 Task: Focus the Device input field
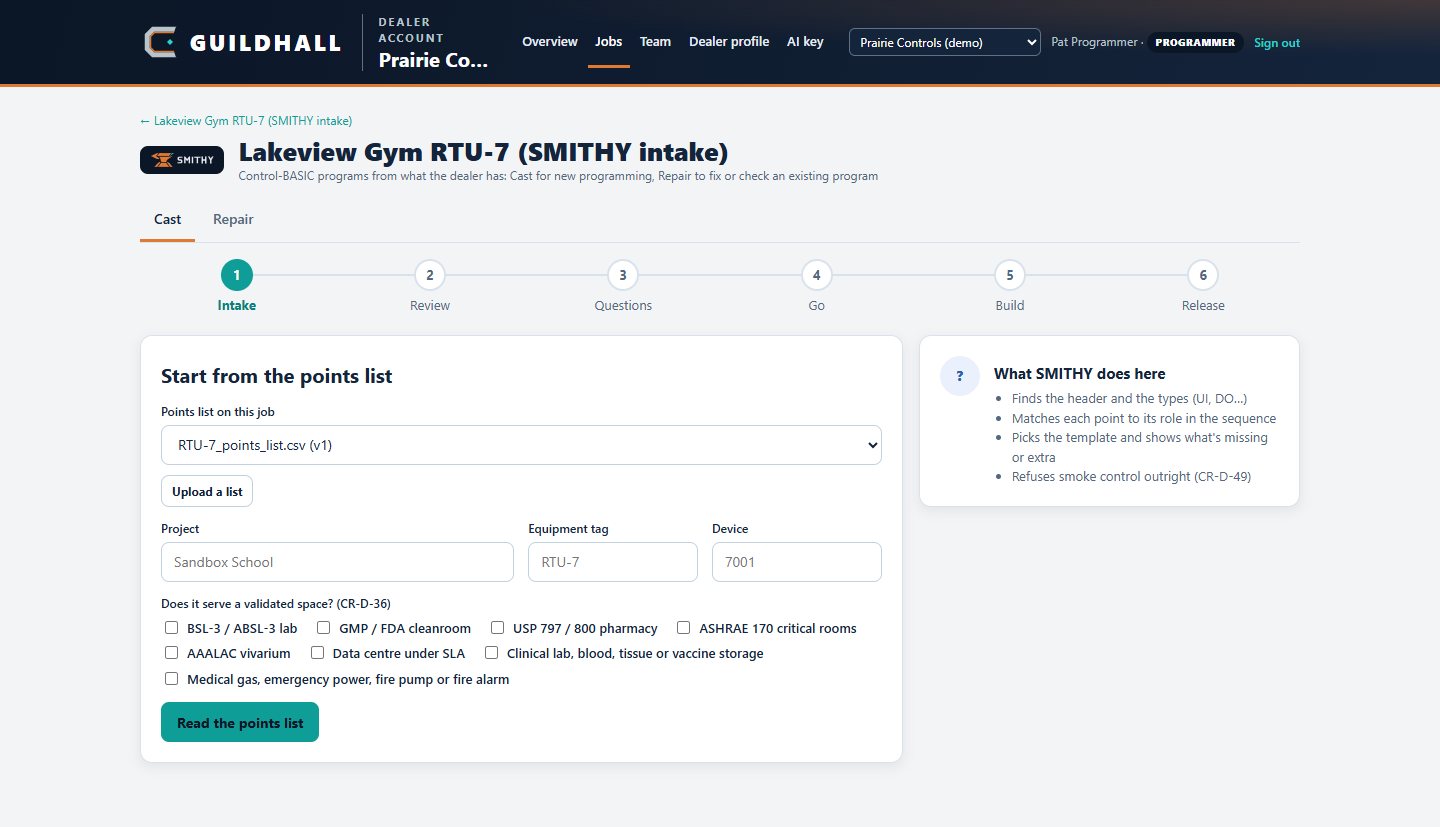point(797,562)
